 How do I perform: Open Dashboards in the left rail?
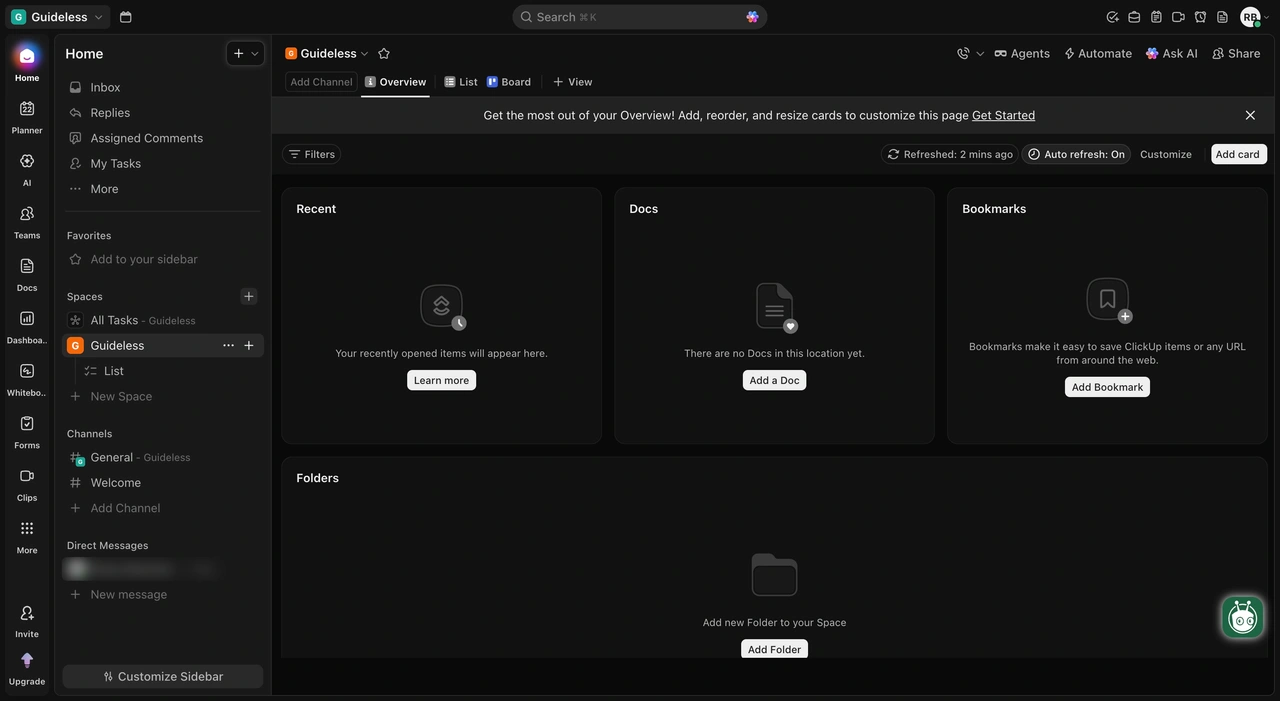pos(27,326)
